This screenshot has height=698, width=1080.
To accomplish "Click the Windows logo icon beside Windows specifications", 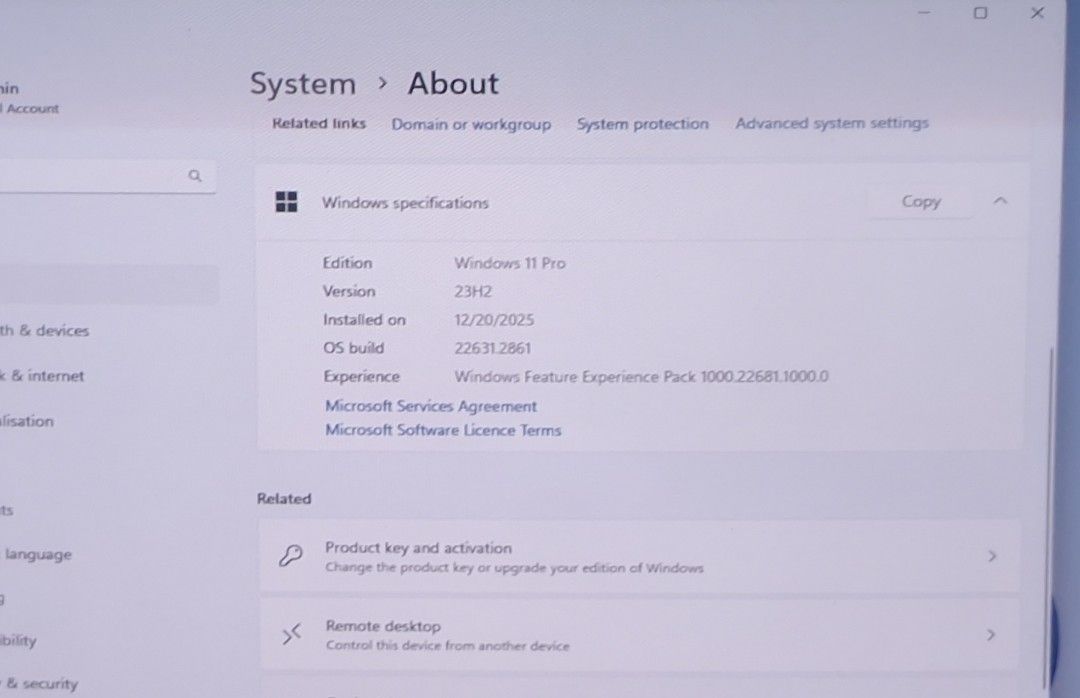I will (287, 202).
